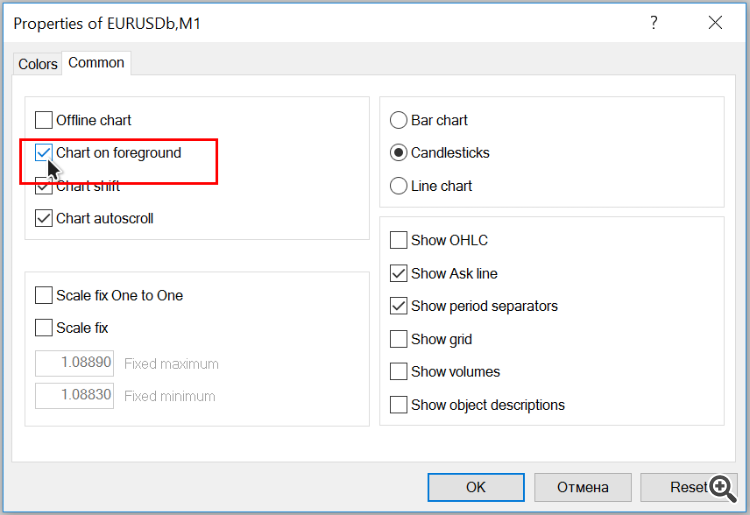The height and width of the screenshot is (515, 750).
Task: Select Line chart radio option
Action: click(399, 186)
